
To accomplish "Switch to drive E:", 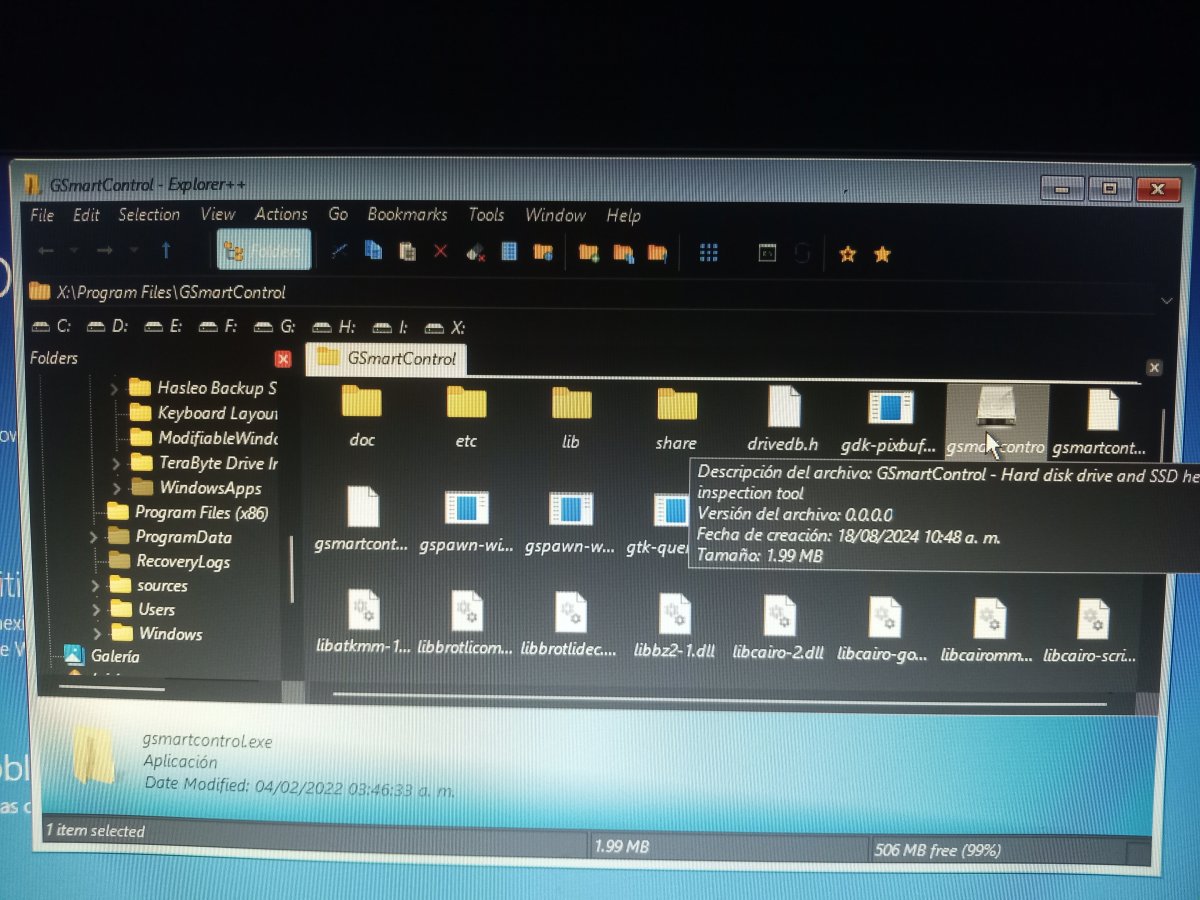I will point(163,326).
